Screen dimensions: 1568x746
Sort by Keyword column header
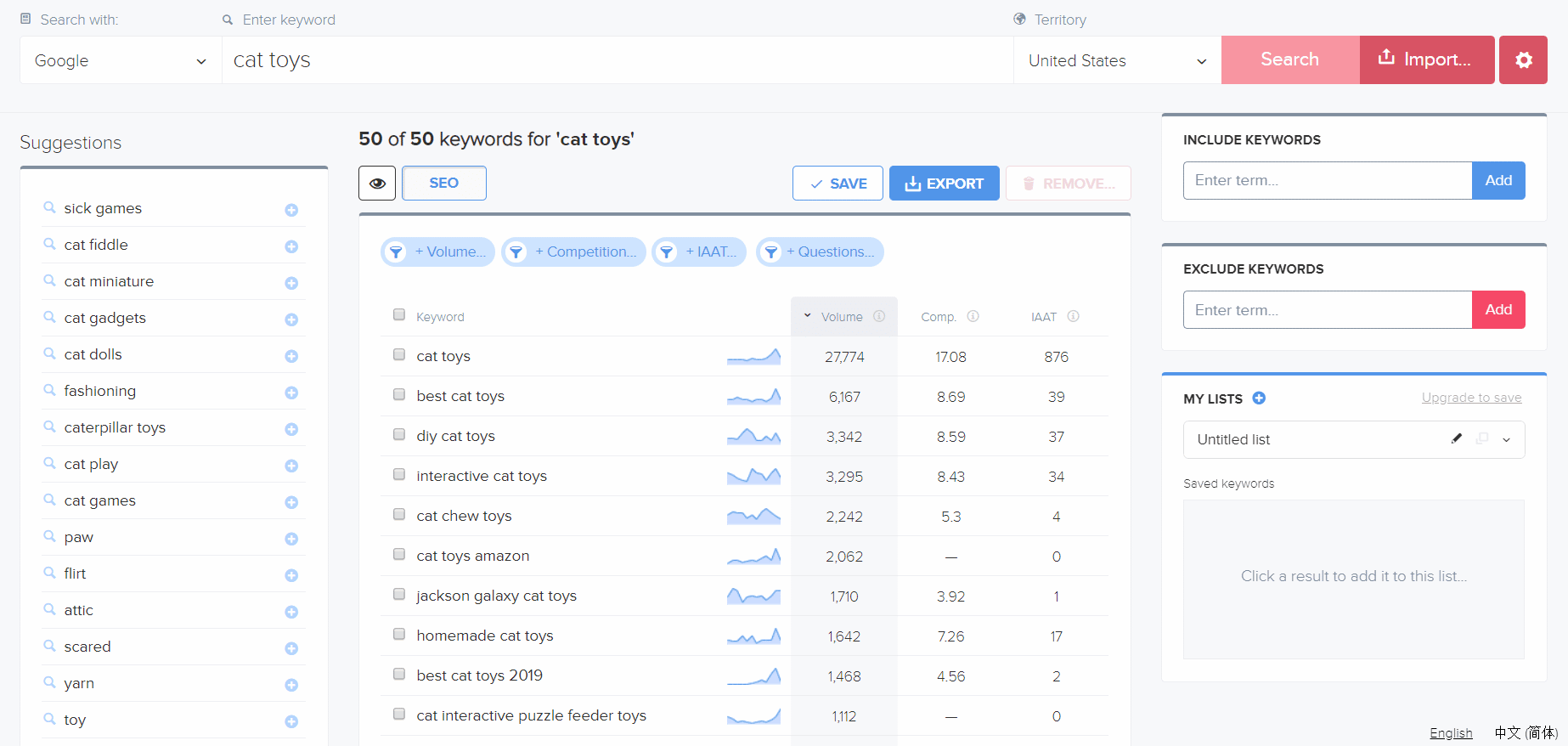pyautogui.click(x=440, y=317)
